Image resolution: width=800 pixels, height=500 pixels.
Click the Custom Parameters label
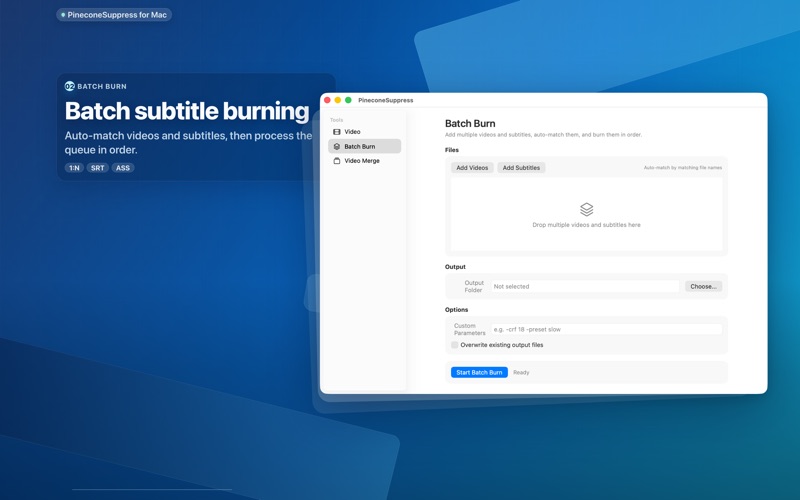point(469,330)
